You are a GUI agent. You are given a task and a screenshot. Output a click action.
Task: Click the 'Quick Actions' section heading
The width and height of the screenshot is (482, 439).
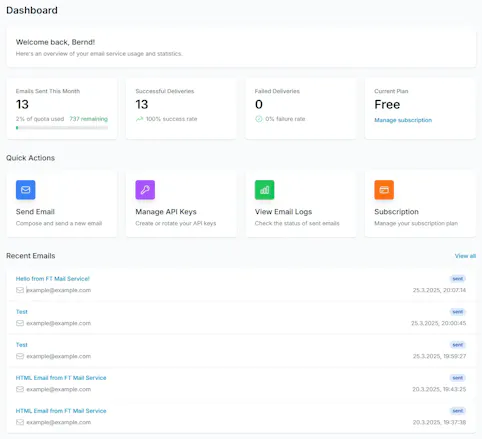(30, 158)
